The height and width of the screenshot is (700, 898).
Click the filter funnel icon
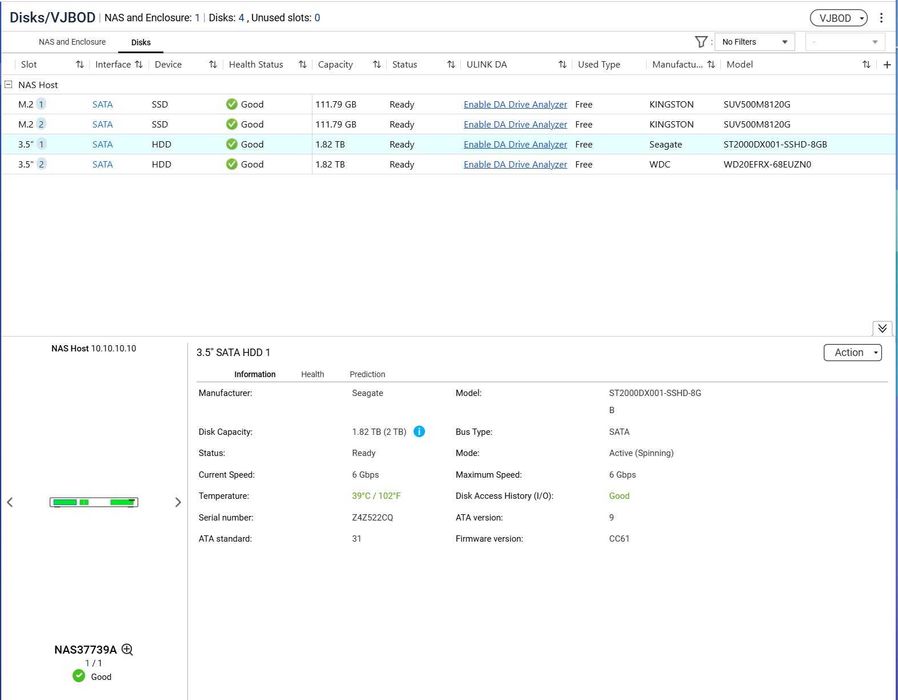701,42
